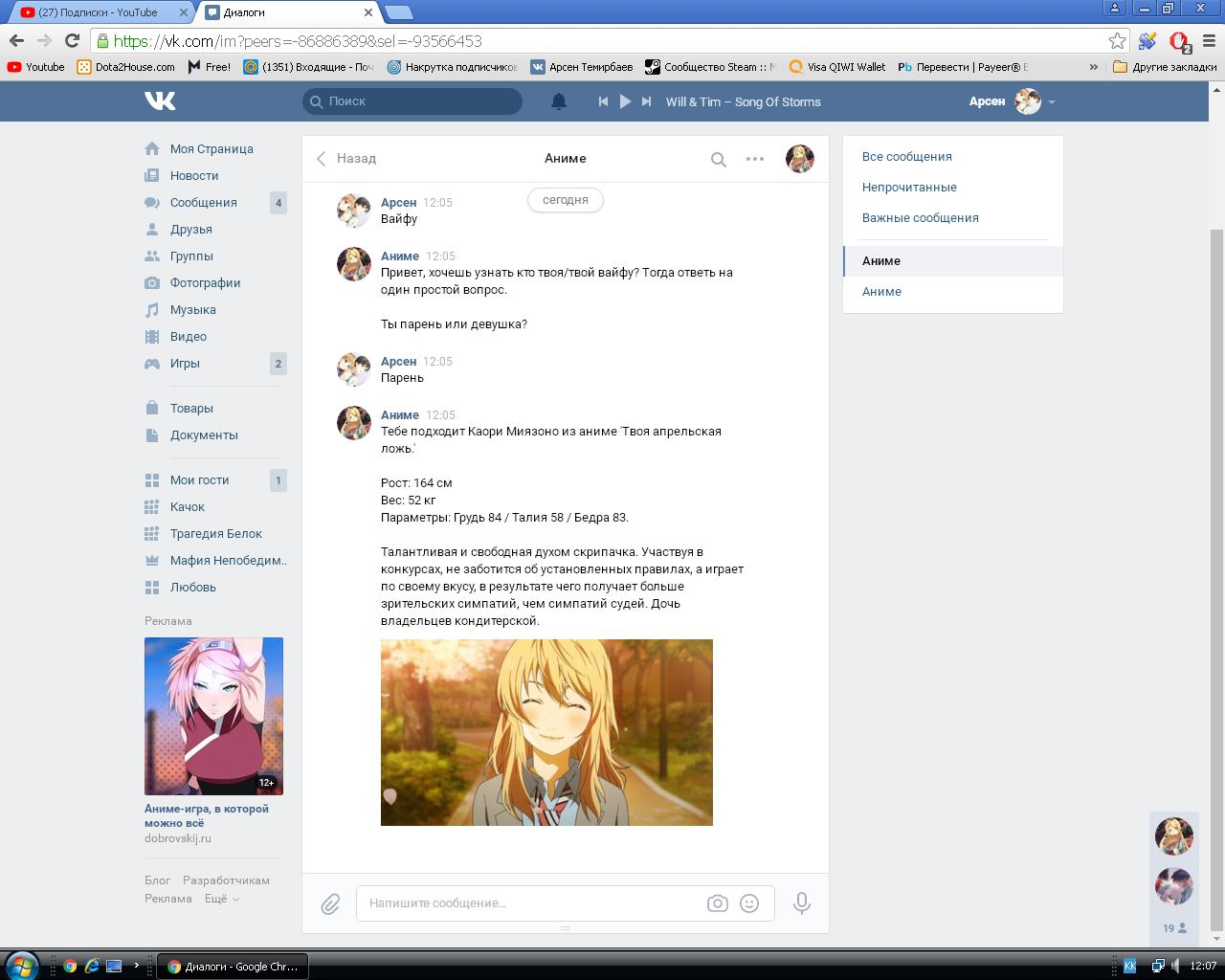1225x980 pixels.
Task: Select Все сообщения filter
Action: [907, 156]
